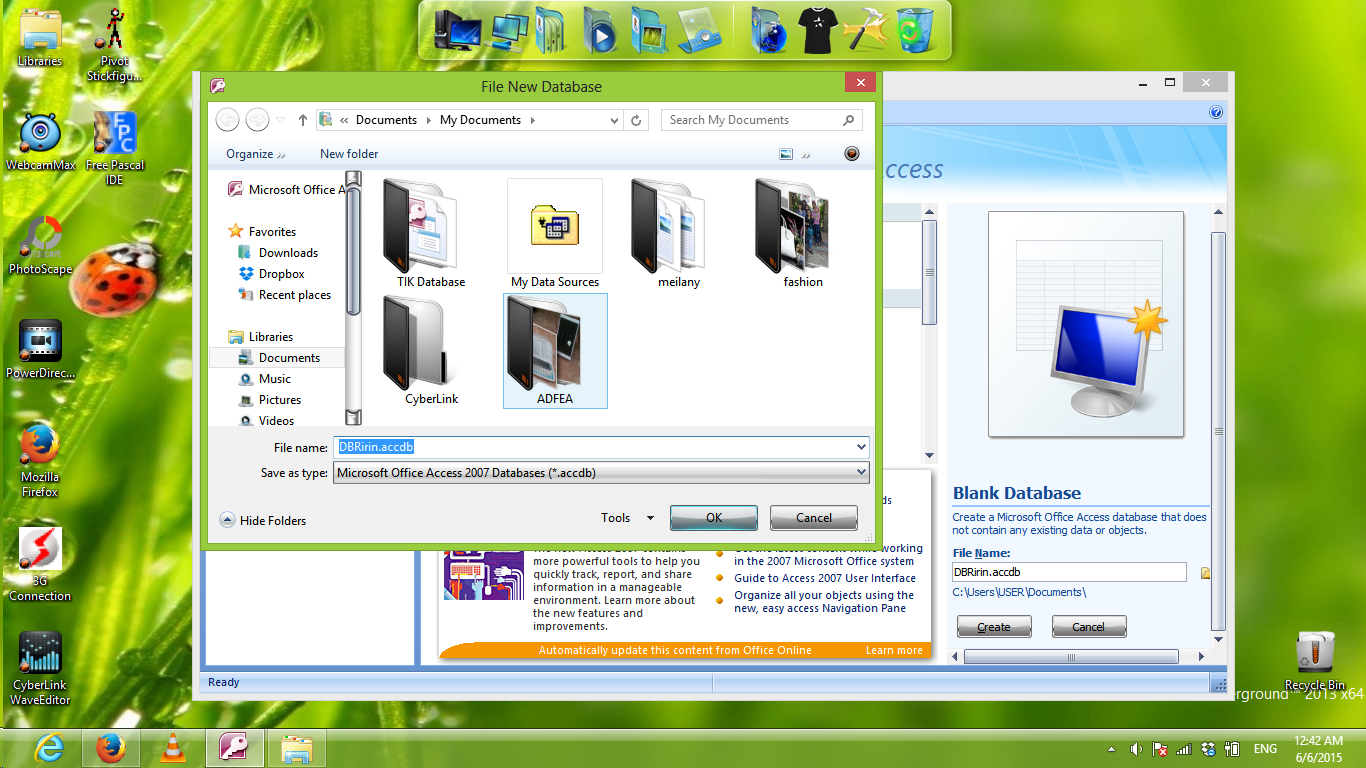This screenshot has width=1366, height=768.
Task: Open the My Data Sources folder
Action: tap(555, 235)
